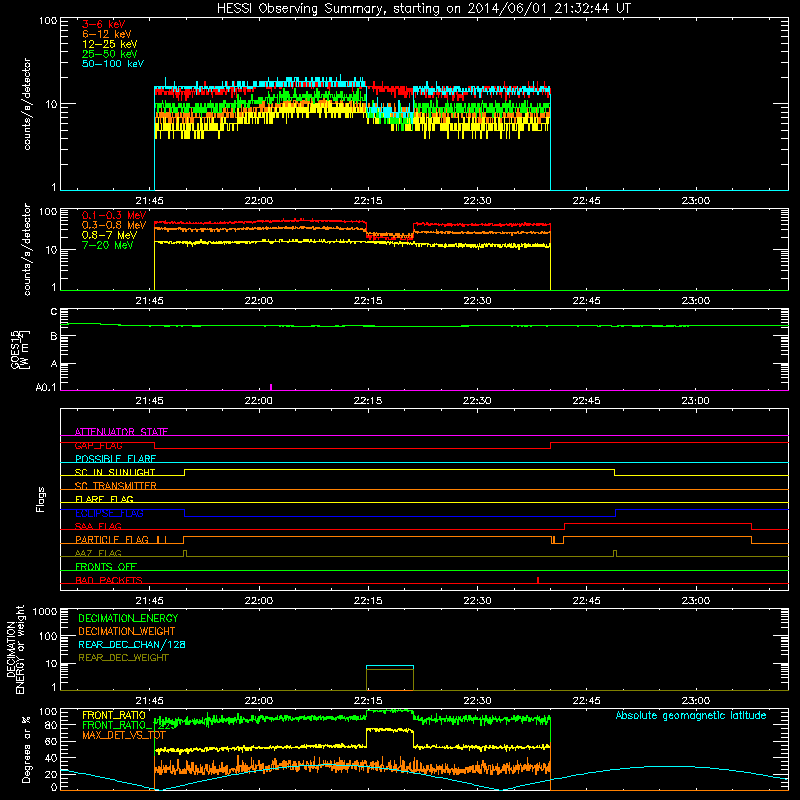
Task: Click the REAR_DEC_CHAN/128 legend label
Action: (x=132, y=644)
